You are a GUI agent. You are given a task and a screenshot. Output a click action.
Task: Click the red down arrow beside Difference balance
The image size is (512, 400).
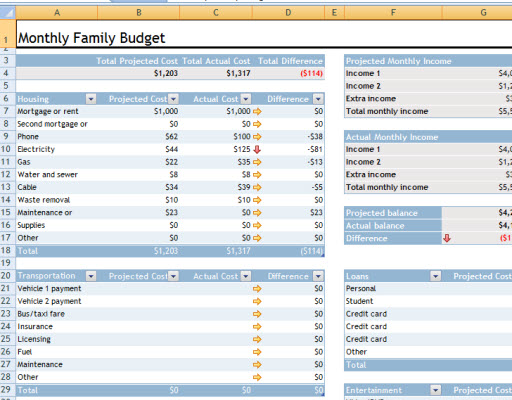click(447, 238)
